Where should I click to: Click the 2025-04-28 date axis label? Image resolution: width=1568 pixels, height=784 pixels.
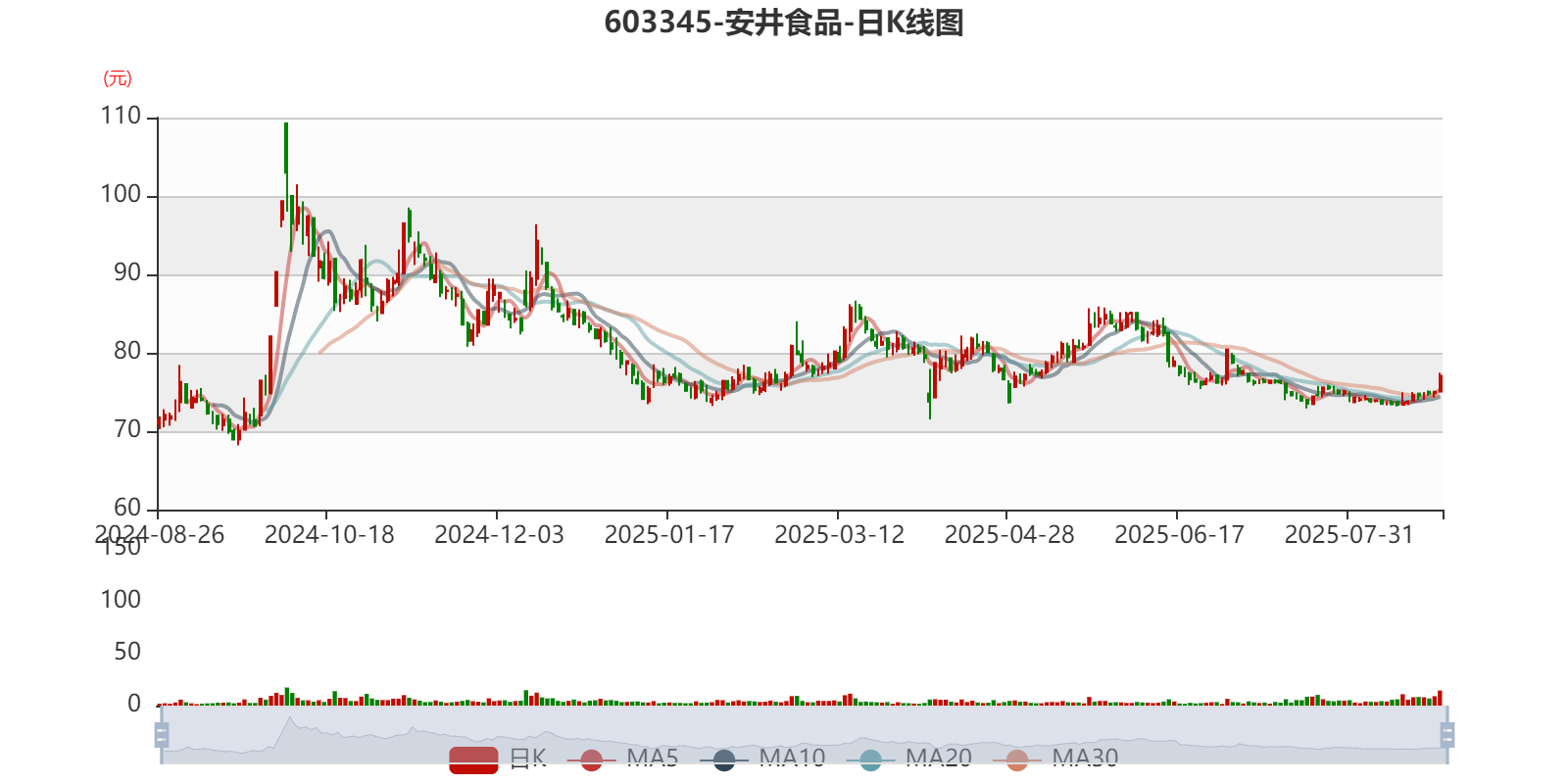pyautogui.click(x=1009, y=535)
